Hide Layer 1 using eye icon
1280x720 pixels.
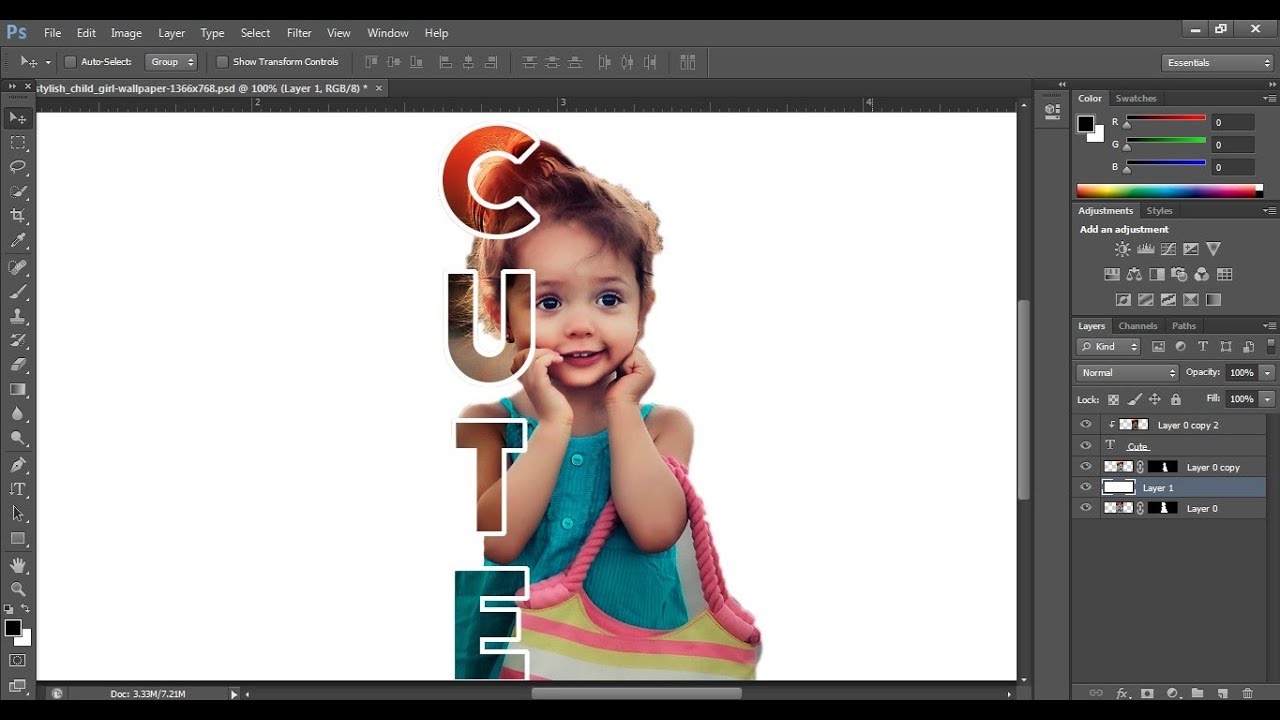[1086, 487]
